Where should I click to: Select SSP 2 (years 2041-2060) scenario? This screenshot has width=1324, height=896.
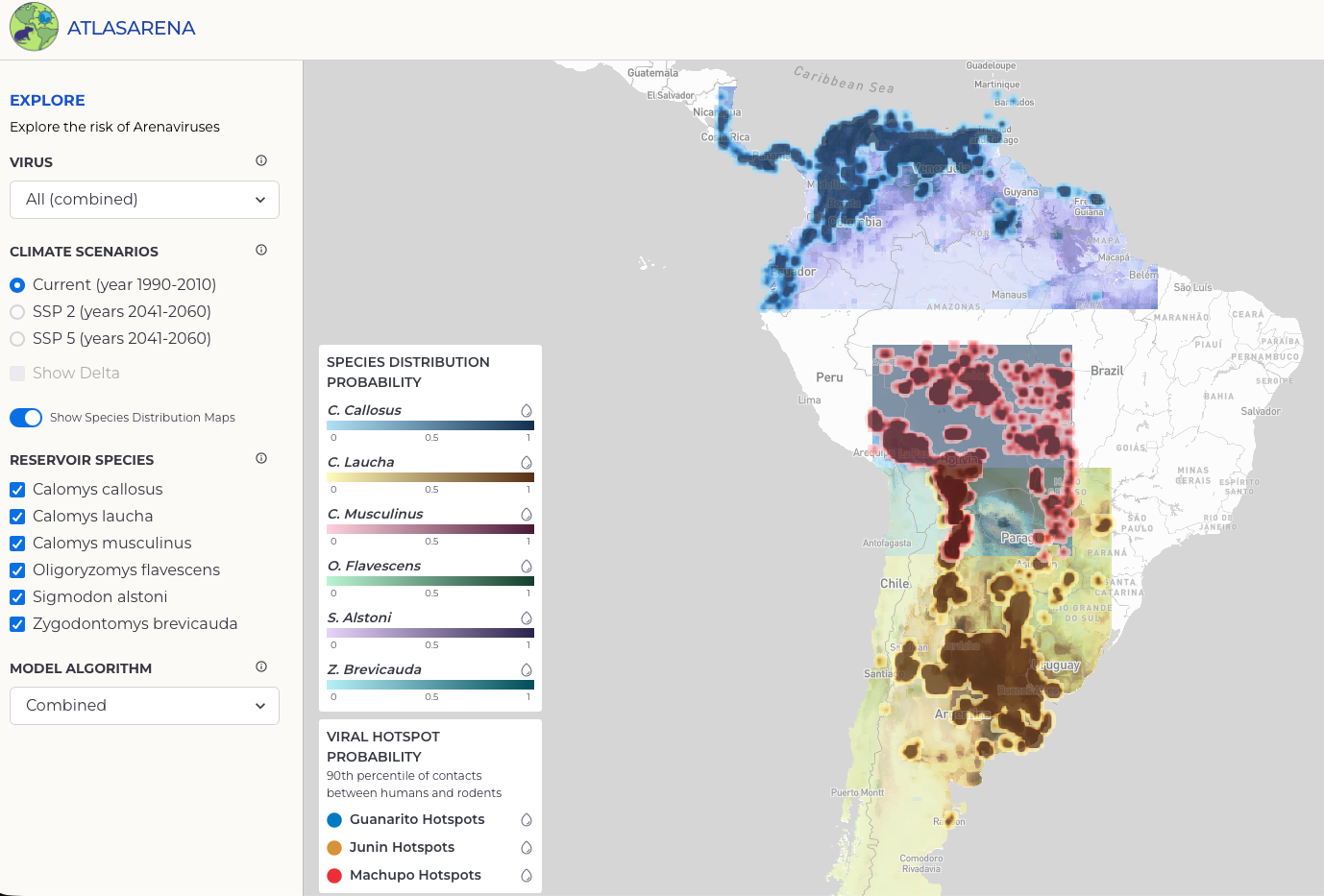tap(17, 312)
